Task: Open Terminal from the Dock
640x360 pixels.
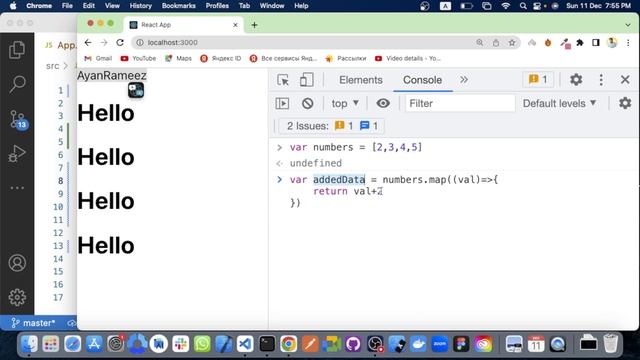Action: tap(267, 344)
